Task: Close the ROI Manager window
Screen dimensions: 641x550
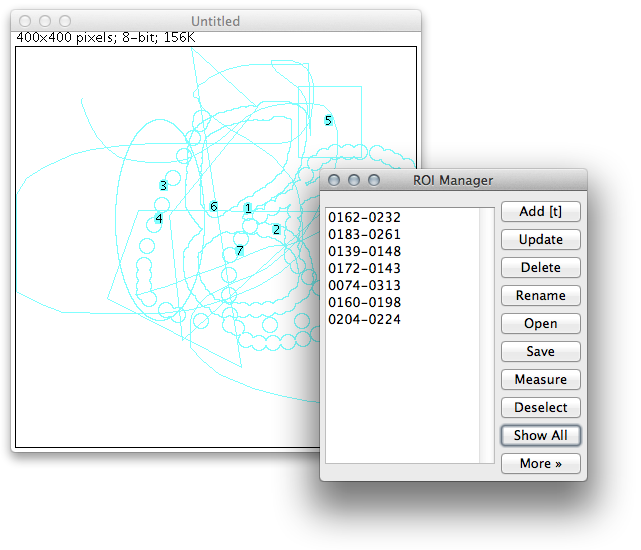Action: tap(334, 180)
